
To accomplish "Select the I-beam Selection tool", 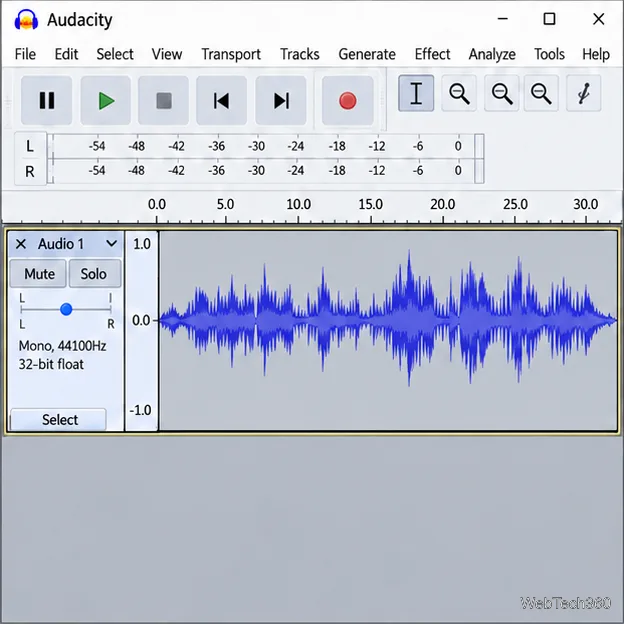I will pos(416,93).
